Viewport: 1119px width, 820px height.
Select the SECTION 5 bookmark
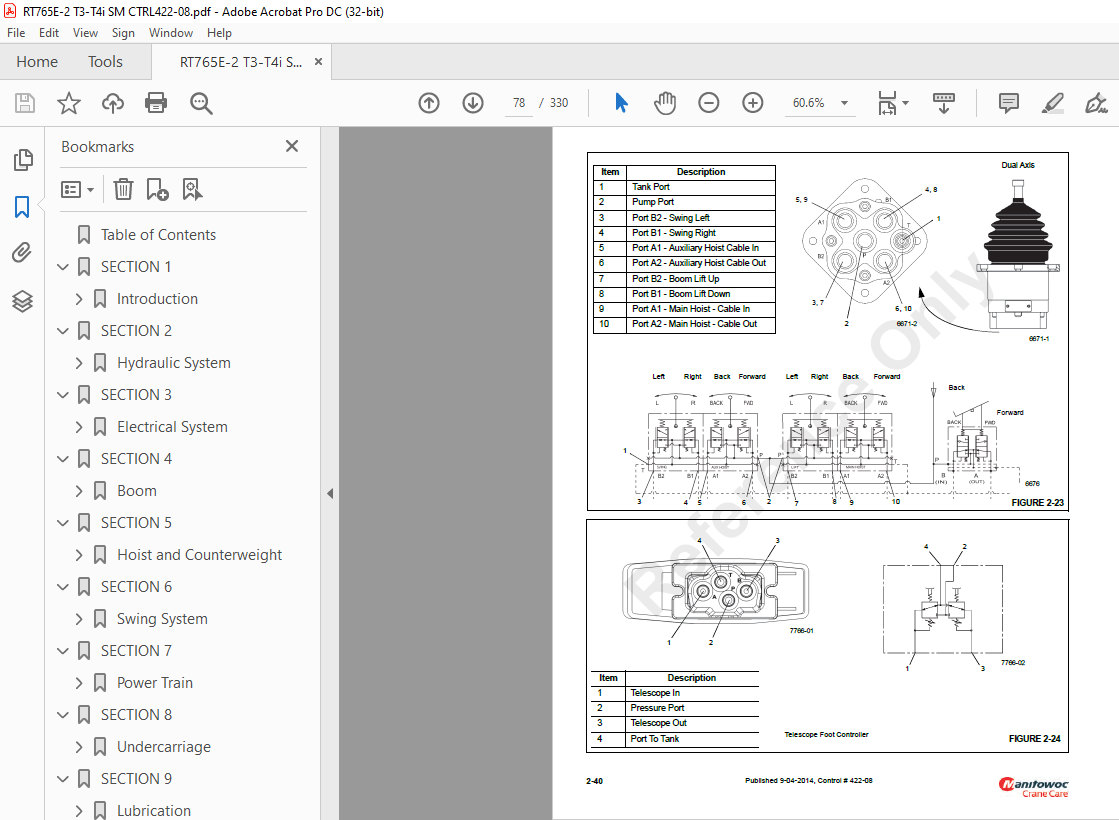pyautogui.click(x=136, y=523)
